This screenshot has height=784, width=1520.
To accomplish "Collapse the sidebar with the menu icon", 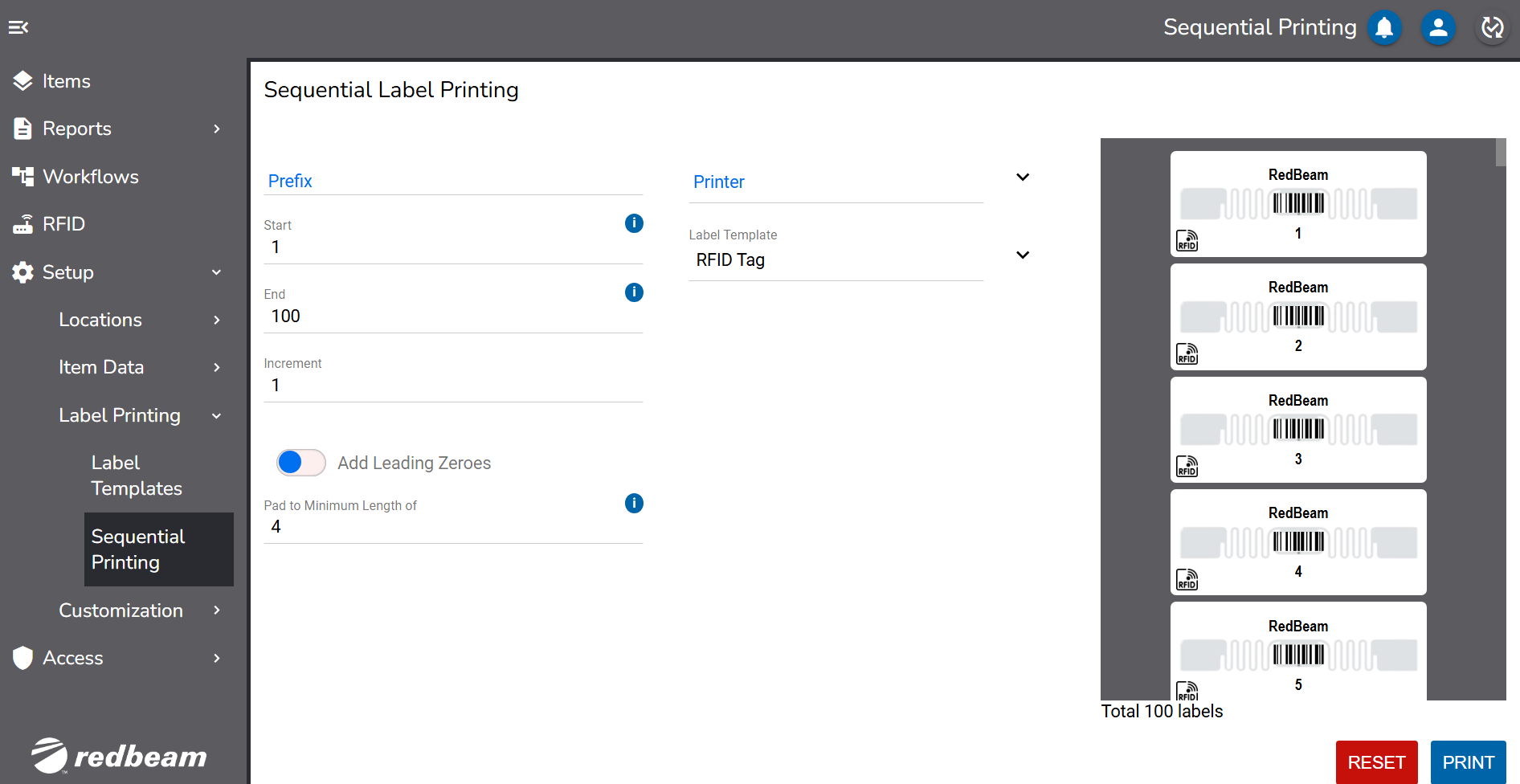I will click(18, 27).
